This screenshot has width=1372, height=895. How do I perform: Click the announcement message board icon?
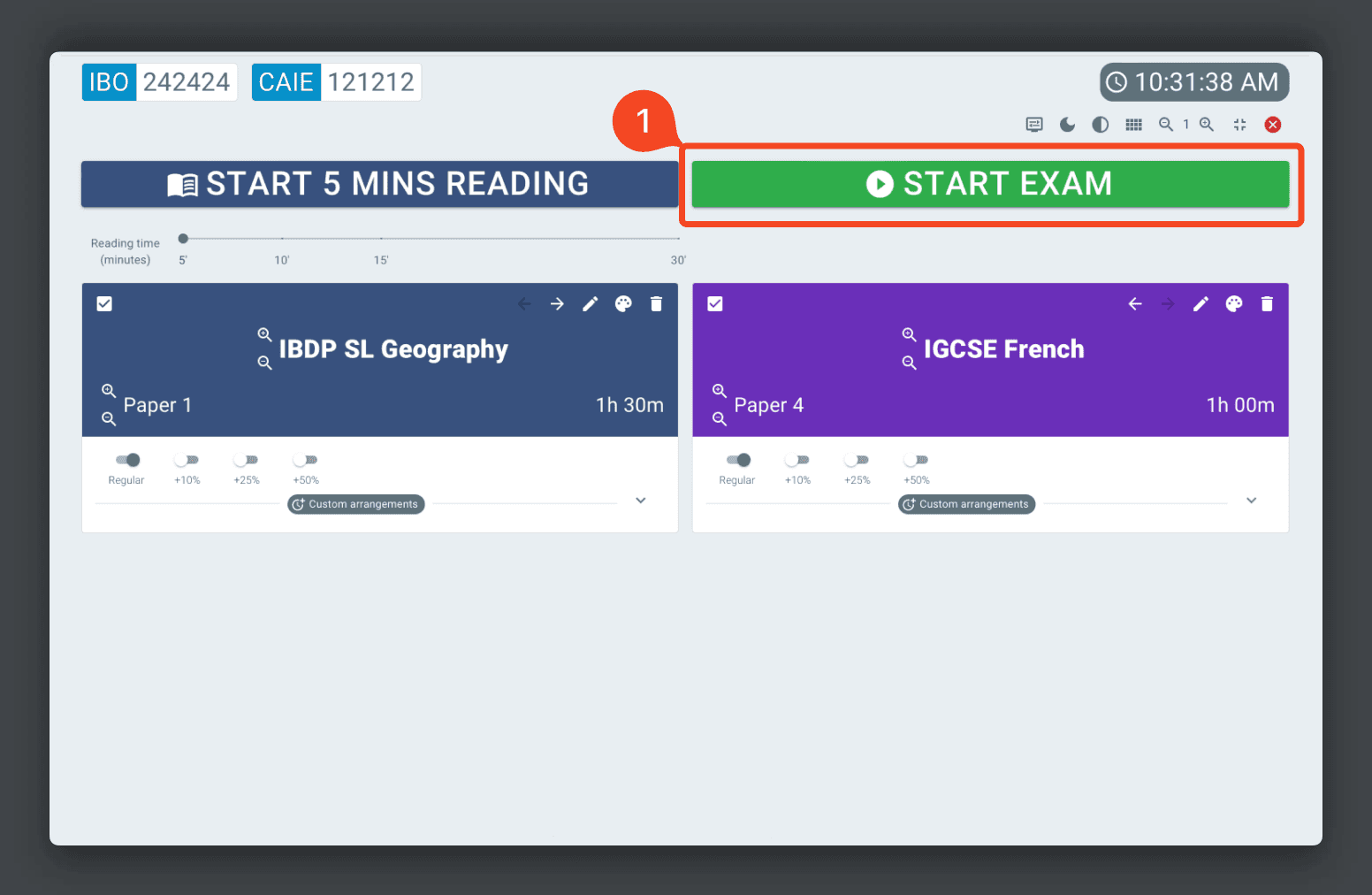[1034, 125]
